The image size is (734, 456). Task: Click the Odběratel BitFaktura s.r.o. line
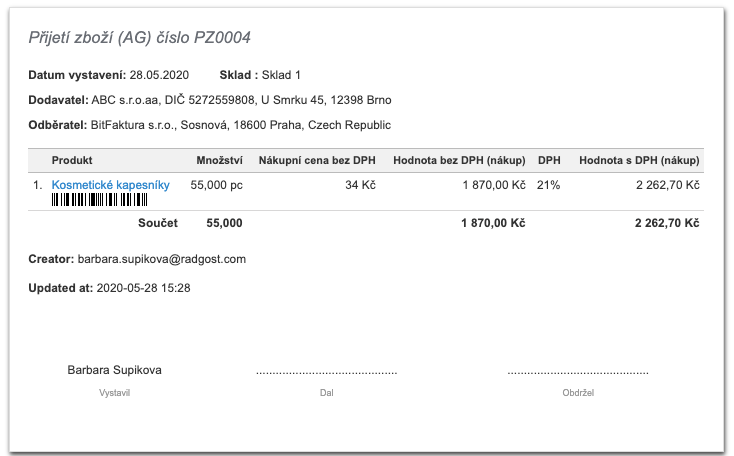(x=210, y=125)
